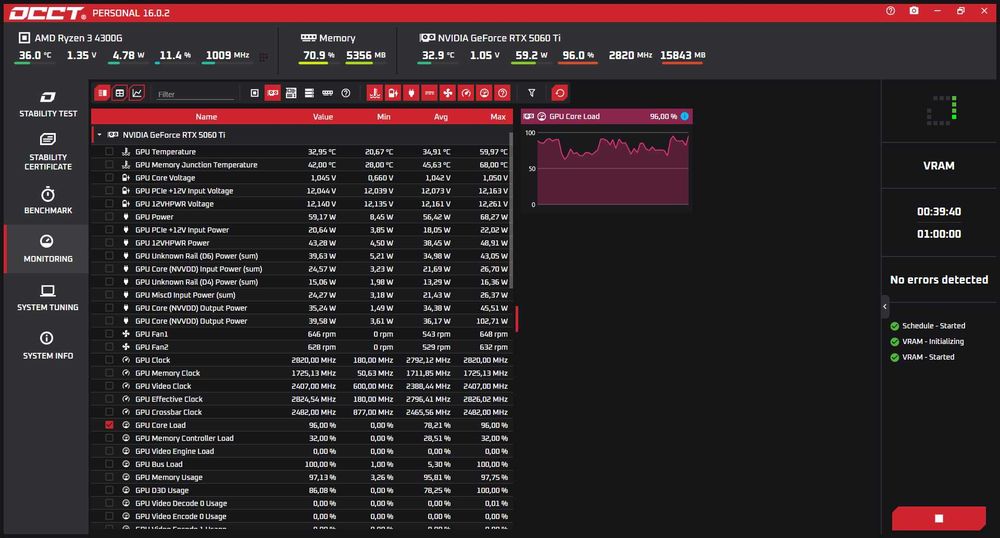1000x538 pixels.
Task: Select the GPU 12VHPWR Voltage row
Action: click(x=301, y=204)
